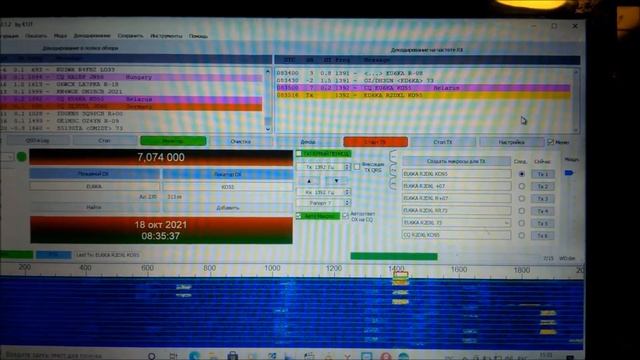Click the green monitoring status indicator circle

pyautogui.click(x=22, y=157)
